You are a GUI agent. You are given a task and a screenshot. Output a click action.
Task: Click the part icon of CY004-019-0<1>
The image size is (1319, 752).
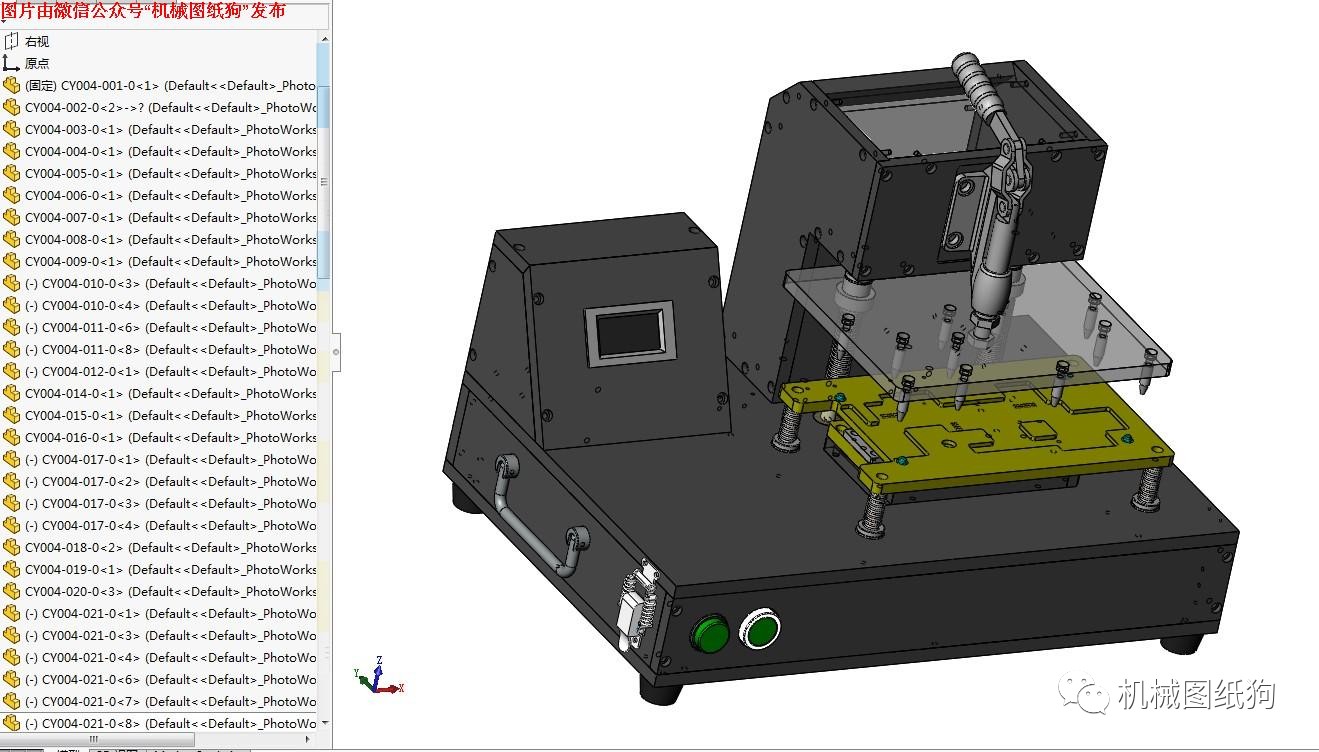pyautogui.click(x=11, y=569)
